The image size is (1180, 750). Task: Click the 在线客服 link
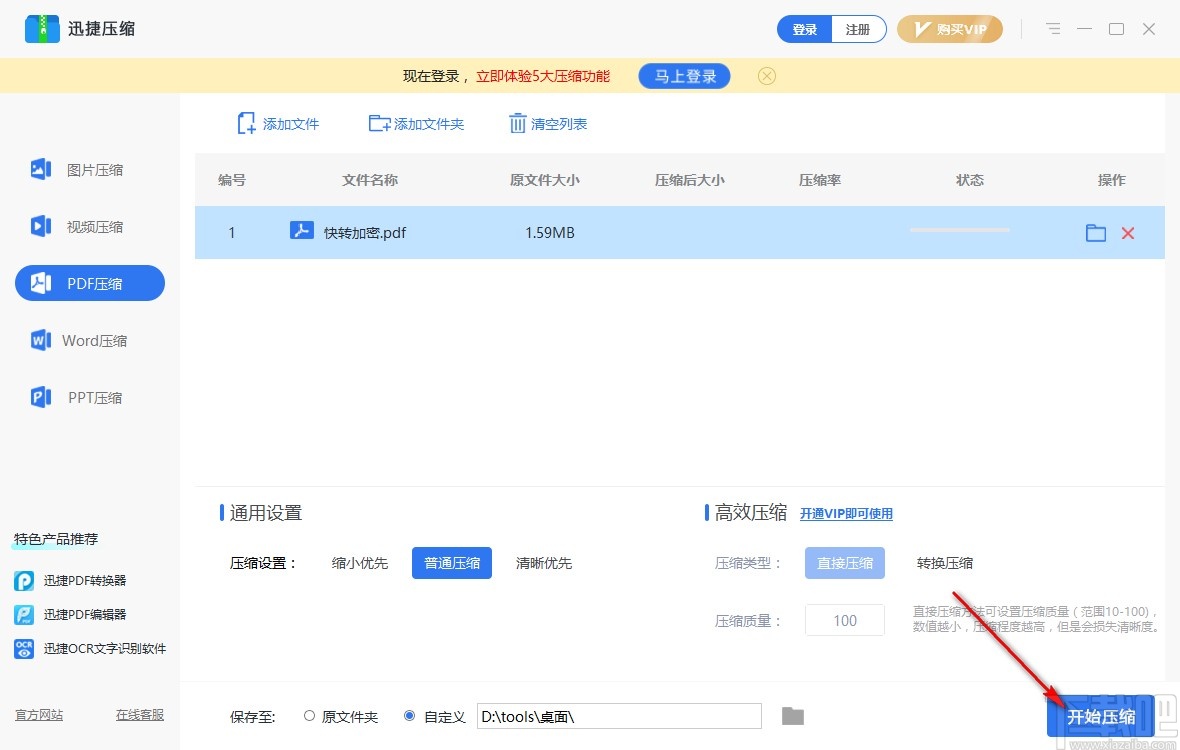pos(140,715)
